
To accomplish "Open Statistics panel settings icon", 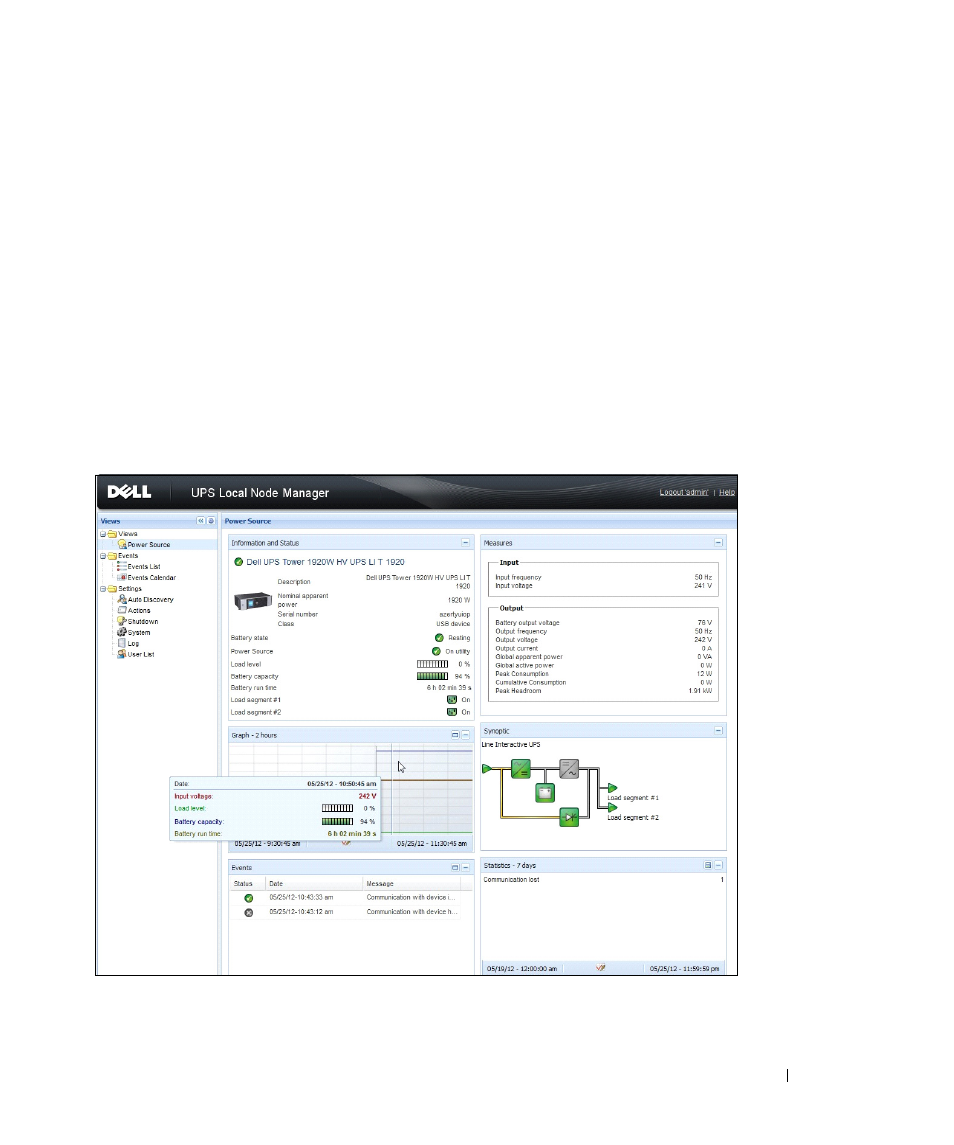I will [x=708, y=865].
